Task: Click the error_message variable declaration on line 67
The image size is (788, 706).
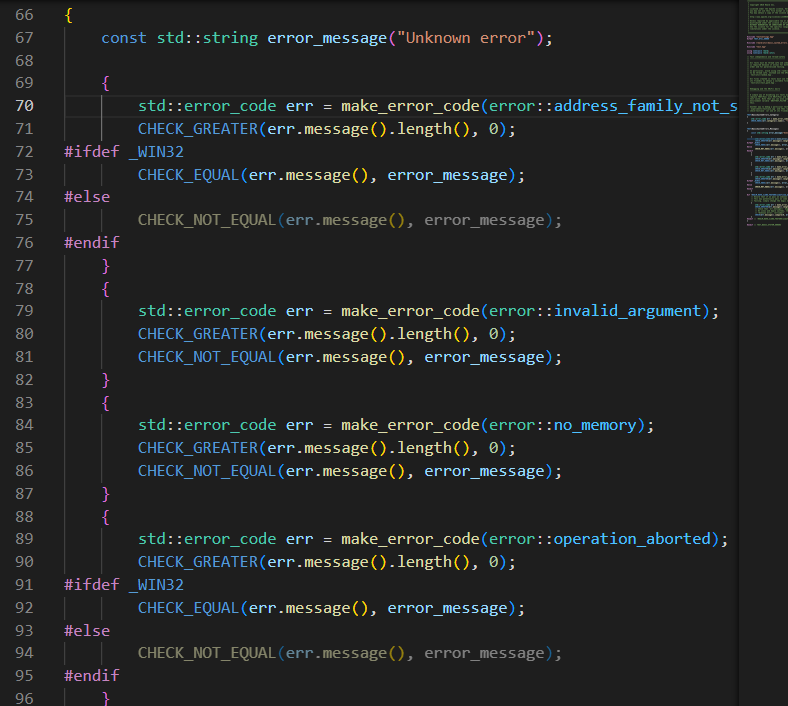Action: [327, 38]
